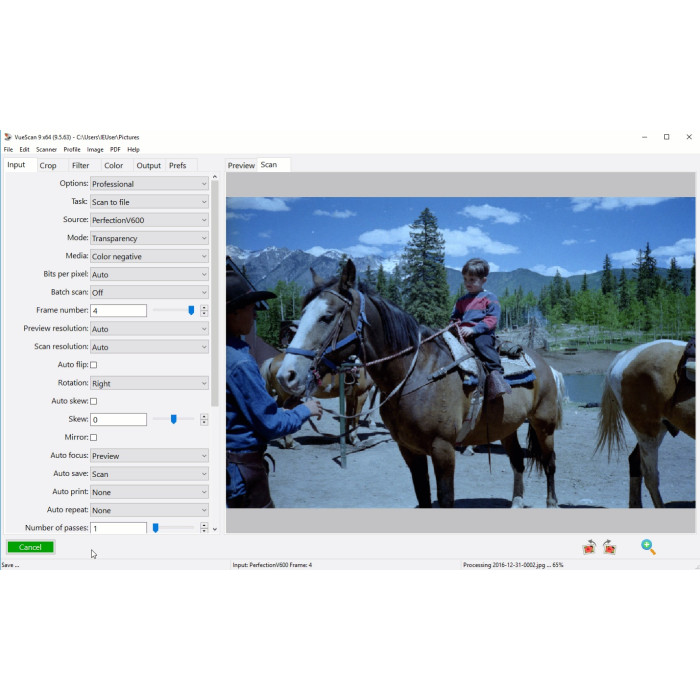Switch to the Preview tab
The height and width of the screenshot is (700, 700).
[241, 166]
